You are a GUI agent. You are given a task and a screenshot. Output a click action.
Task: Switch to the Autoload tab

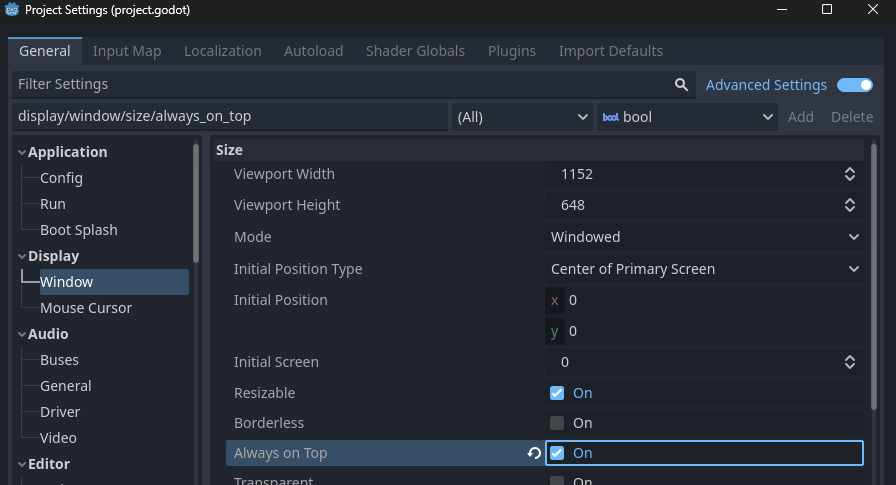(x=314, y=51)
